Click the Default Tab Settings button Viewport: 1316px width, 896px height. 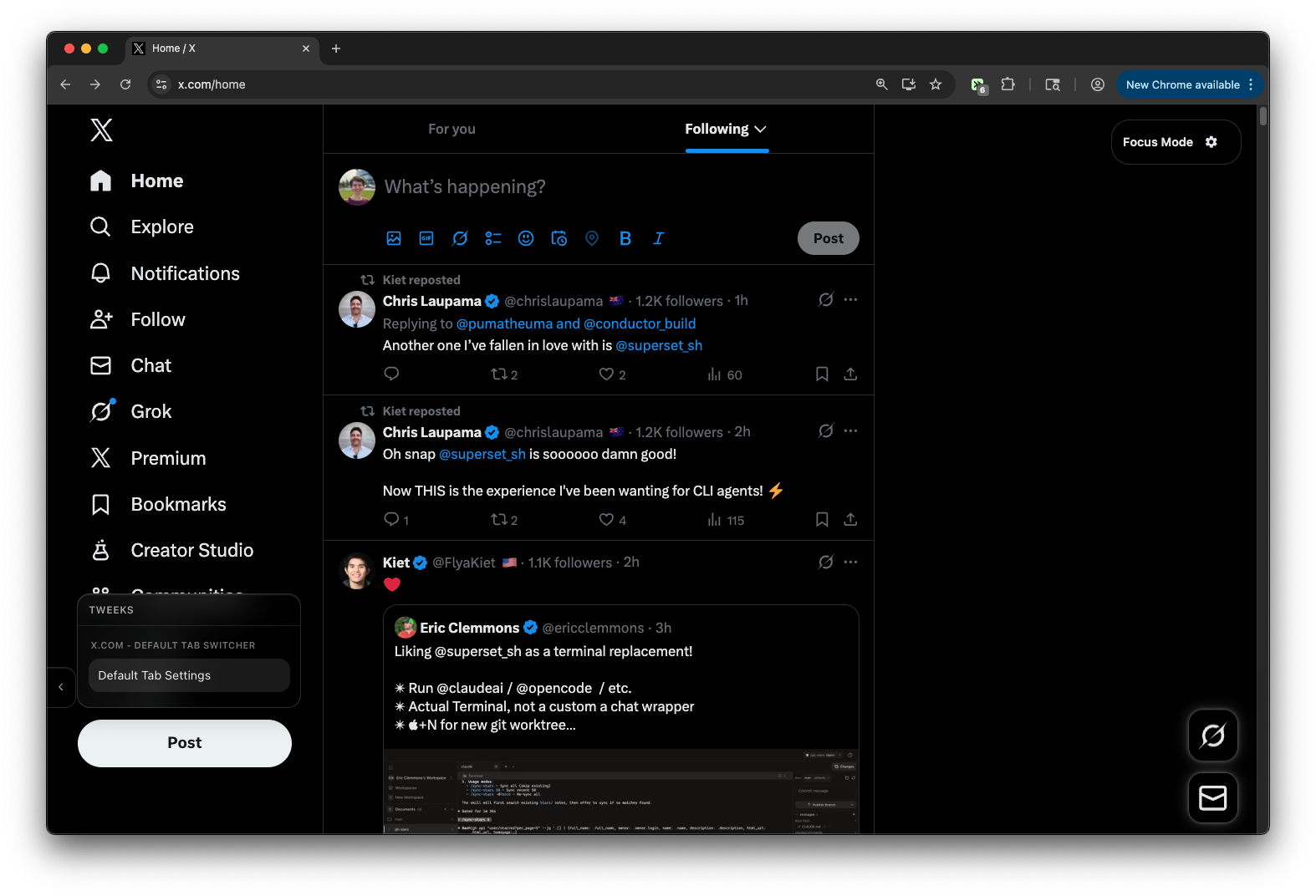pyautogui.click(x=189, y=675)
